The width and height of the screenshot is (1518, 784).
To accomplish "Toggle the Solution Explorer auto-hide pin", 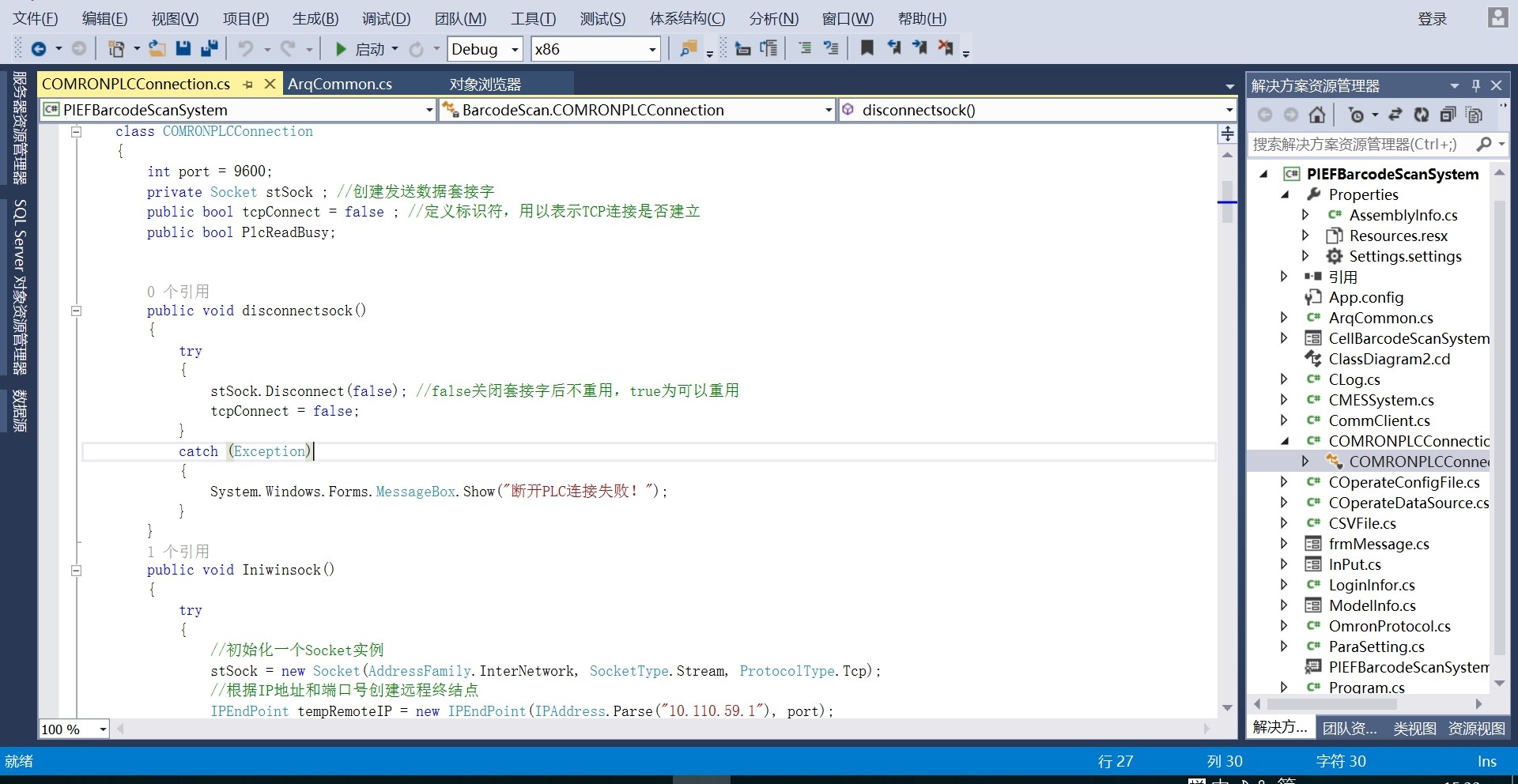I will tap(1475, 85).
